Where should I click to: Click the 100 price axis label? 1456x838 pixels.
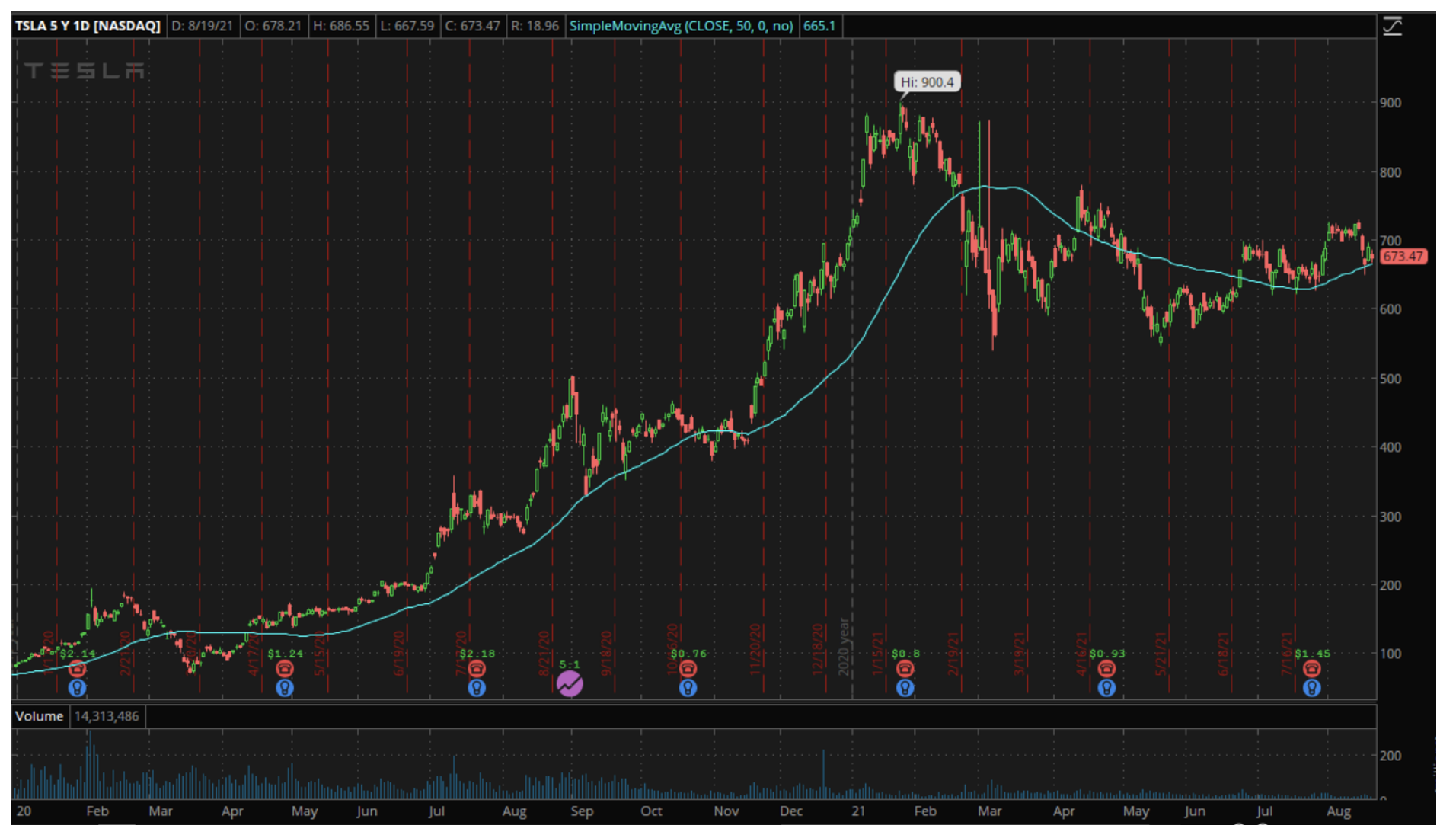[1391, 654]
